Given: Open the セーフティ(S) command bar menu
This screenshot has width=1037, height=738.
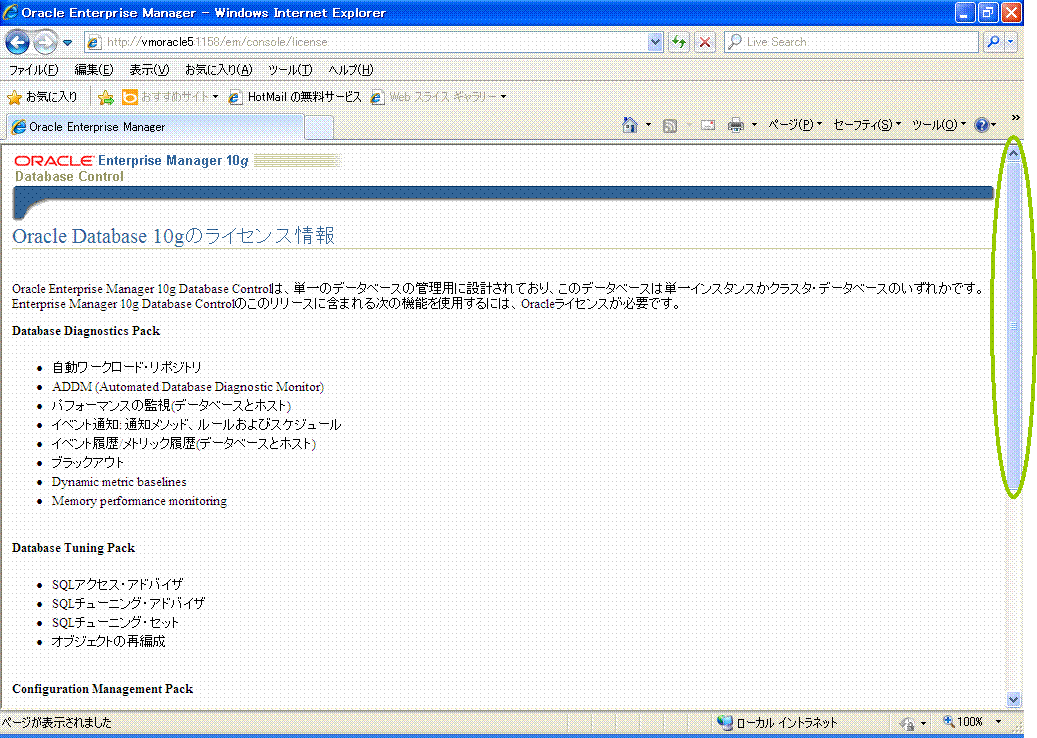Looking at the screenshot, I should [x=866, y=125].
